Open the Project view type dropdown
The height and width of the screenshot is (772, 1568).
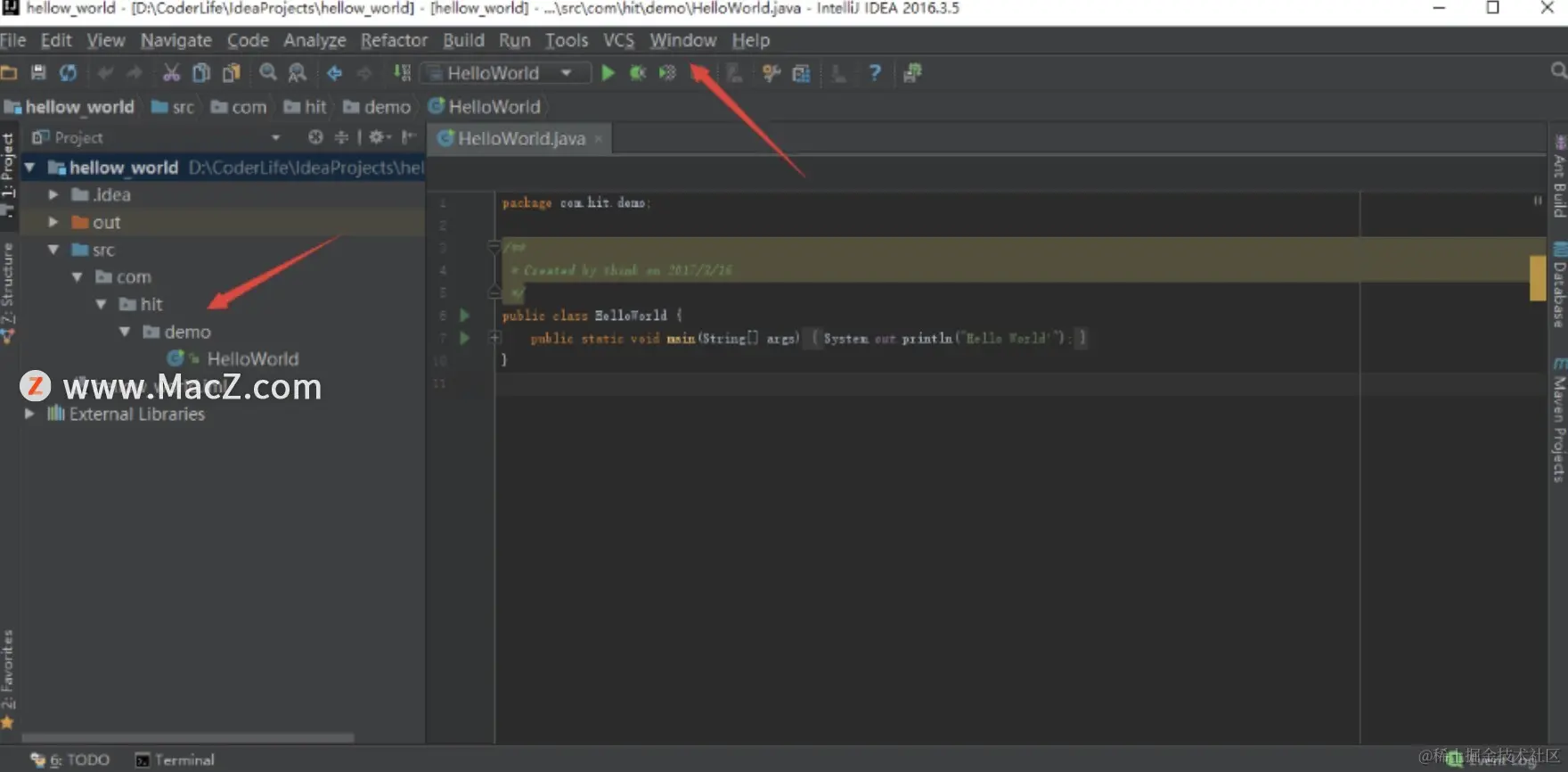pyautogui.click(x=275, y=137)
